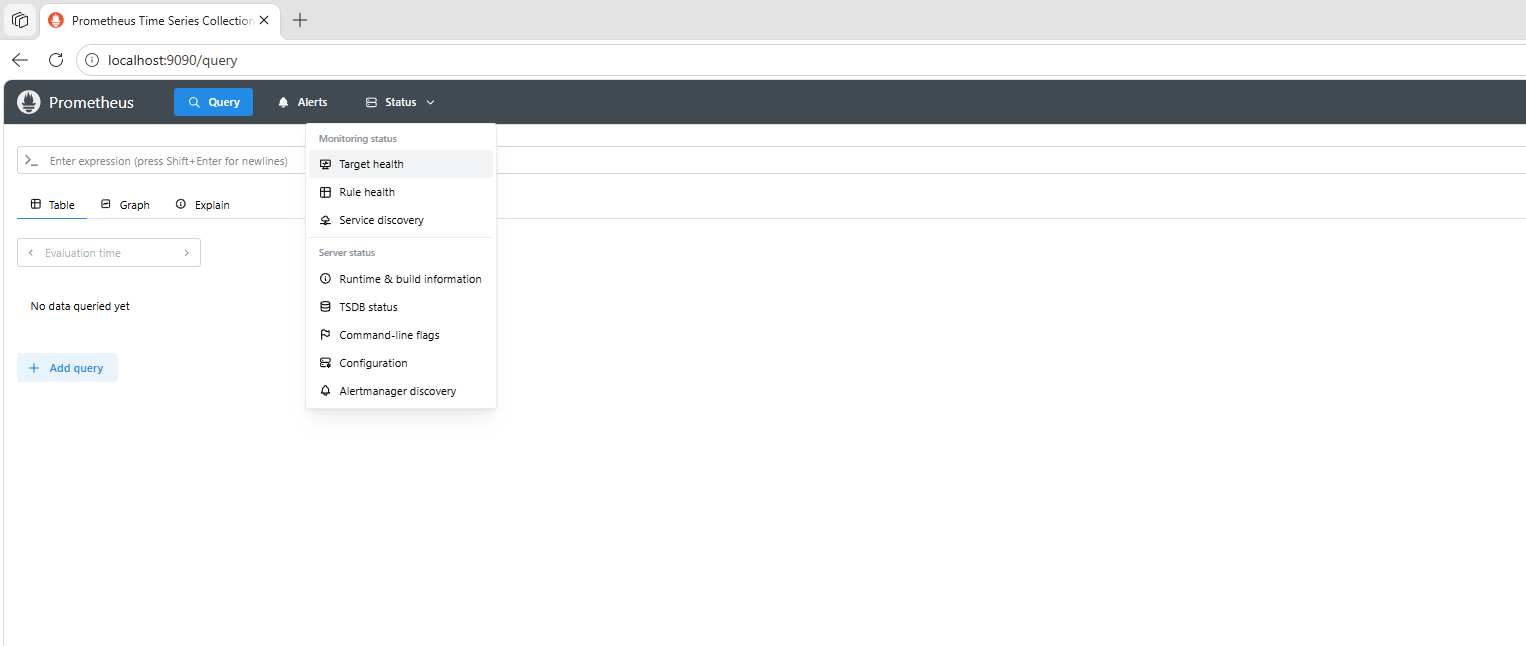1526x646 pixels.
Task: Click the Add query button
Action: 67,368
